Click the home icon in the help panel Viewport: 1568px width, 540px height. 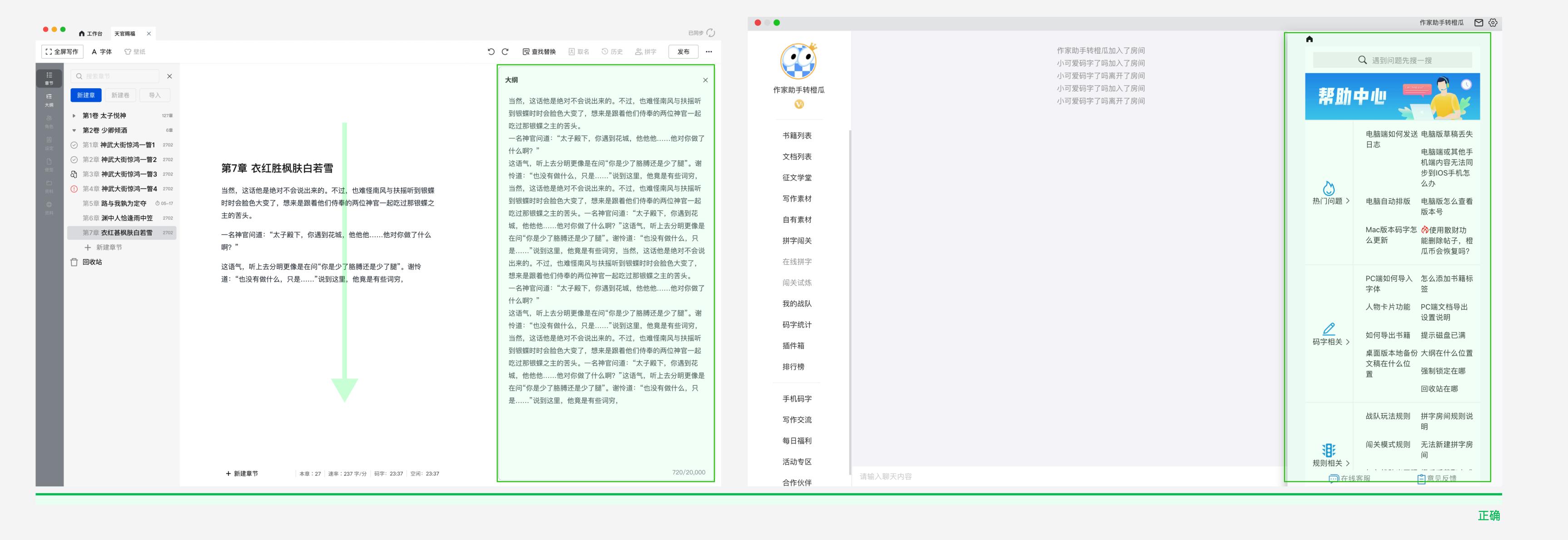point(1309,39)
